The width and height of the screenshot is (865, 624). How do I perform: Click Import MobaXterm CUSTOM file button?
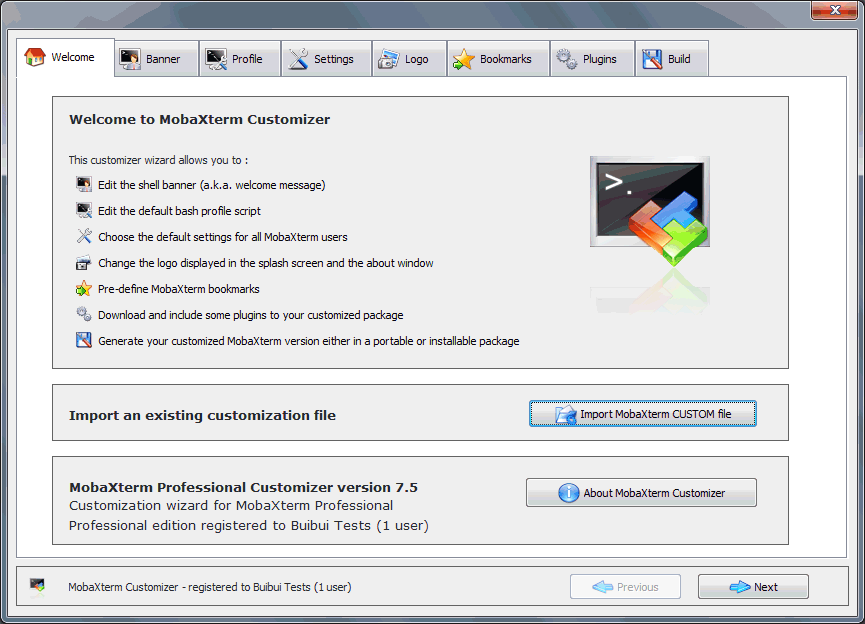(x=643, y=414)
